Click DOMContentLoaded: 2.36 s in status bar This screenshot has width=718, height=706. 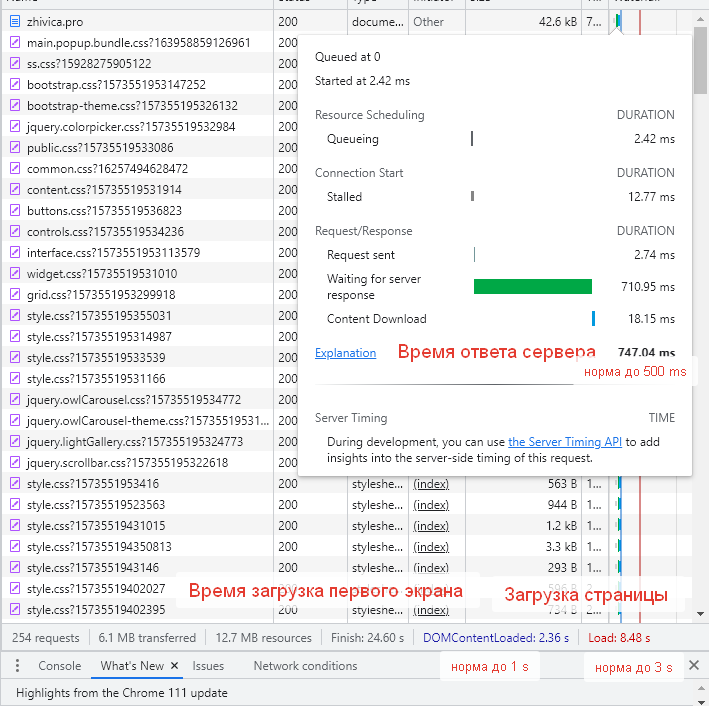coord(496,638)
